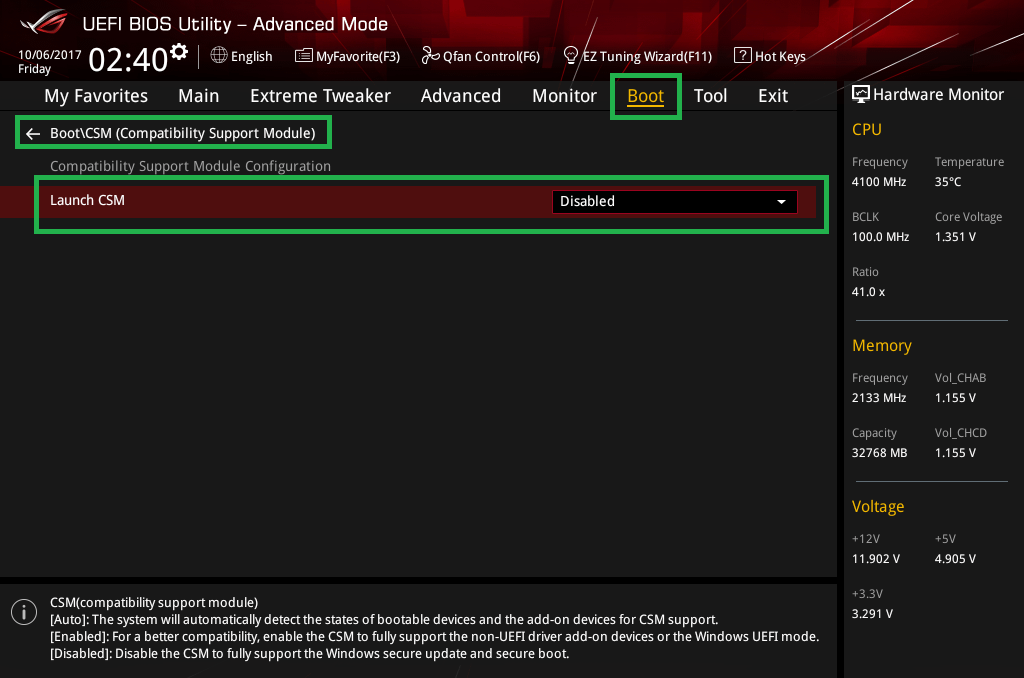Click the +3.3V value 3.291 V
Image resolution: width=1024 pixels, height=678 pixels.
coord(872,614)
